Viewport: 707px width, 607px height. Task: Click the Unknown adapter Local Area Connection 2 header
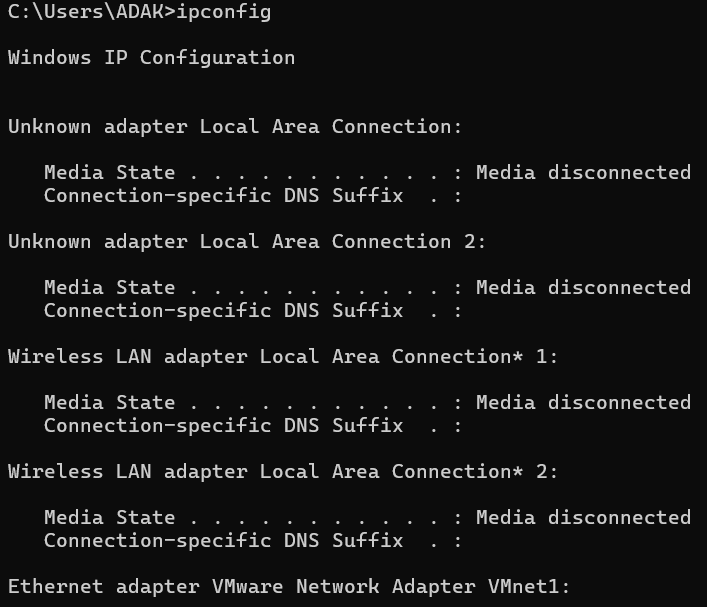[247, 242]
